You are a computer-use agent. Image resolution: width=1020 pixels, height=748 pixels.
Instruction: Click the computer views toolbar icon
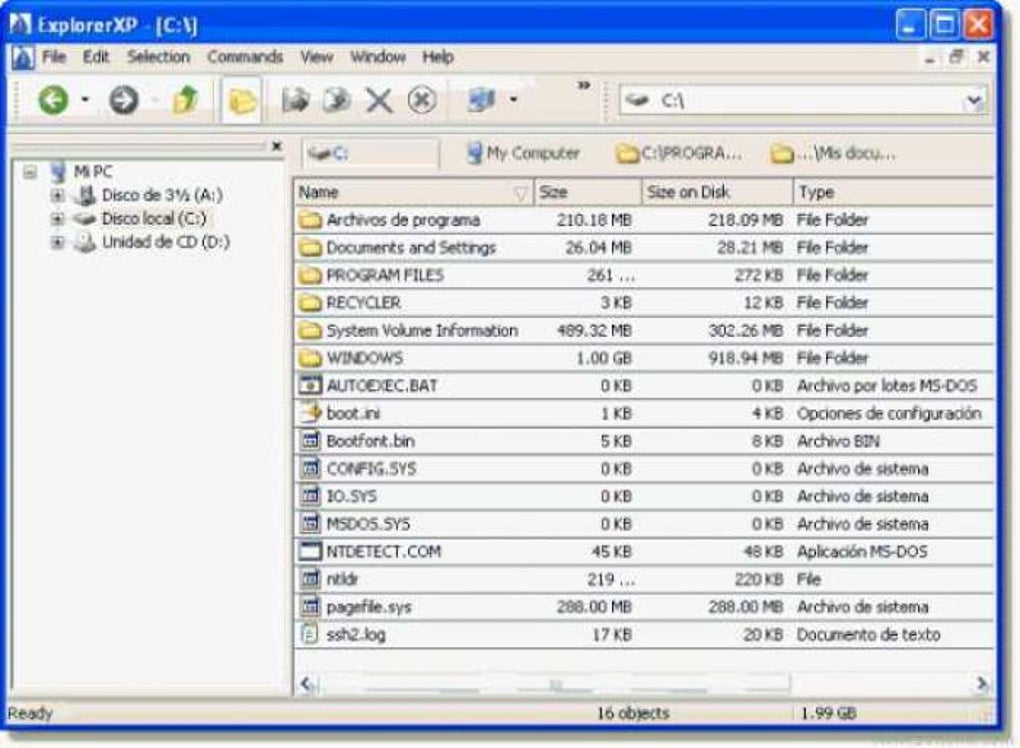pyautogui.click(x=481, y=100)
